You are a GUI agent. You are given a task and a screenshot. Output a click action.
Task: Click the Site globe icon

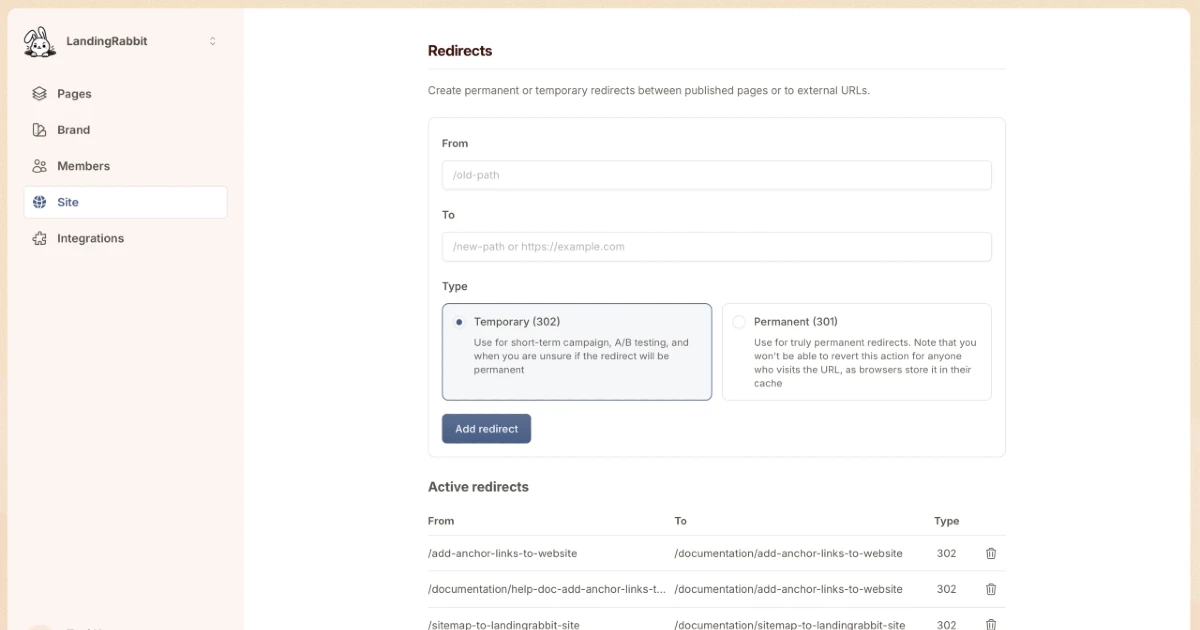(39, 202)
